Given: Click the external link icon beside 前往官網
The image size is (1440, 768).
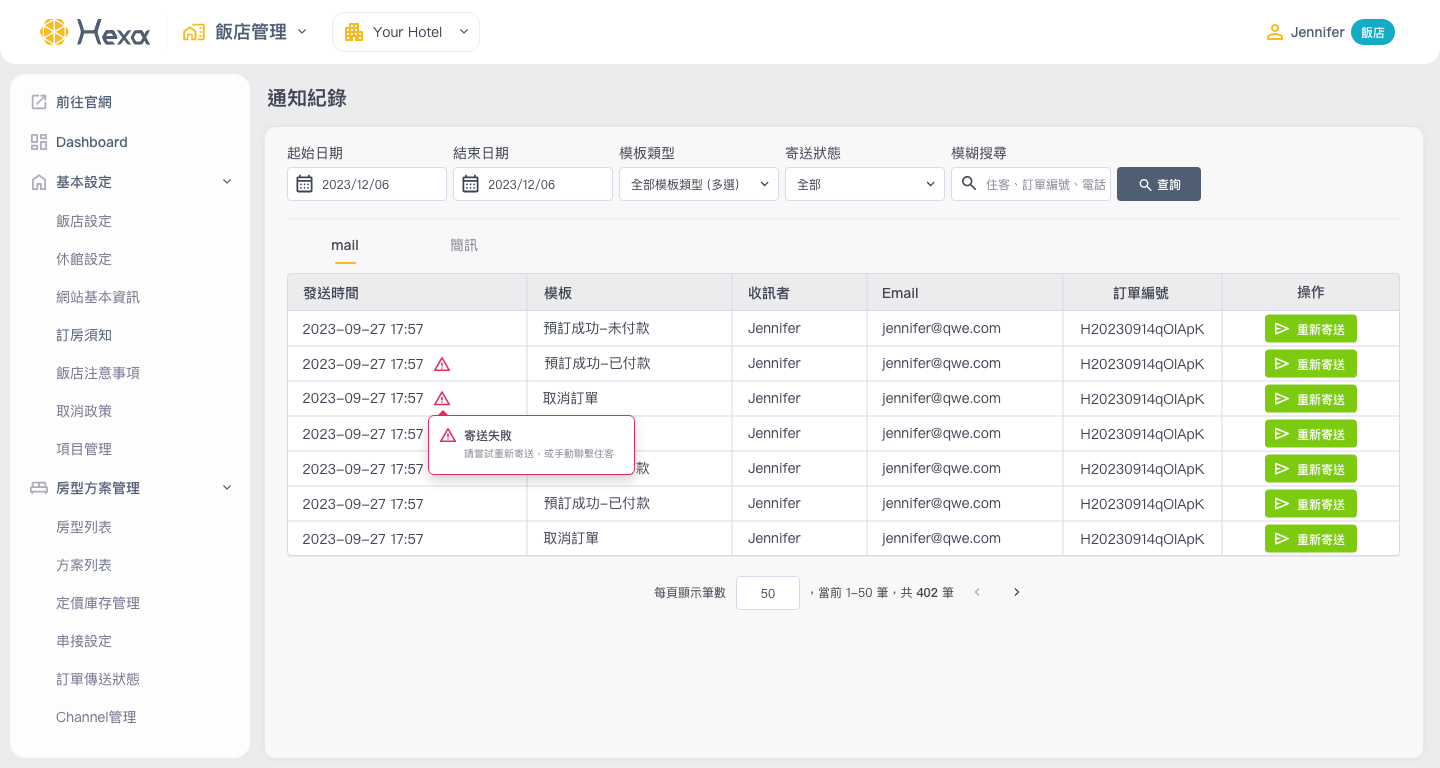Looking at the screenshot, I should coord(39,102).
